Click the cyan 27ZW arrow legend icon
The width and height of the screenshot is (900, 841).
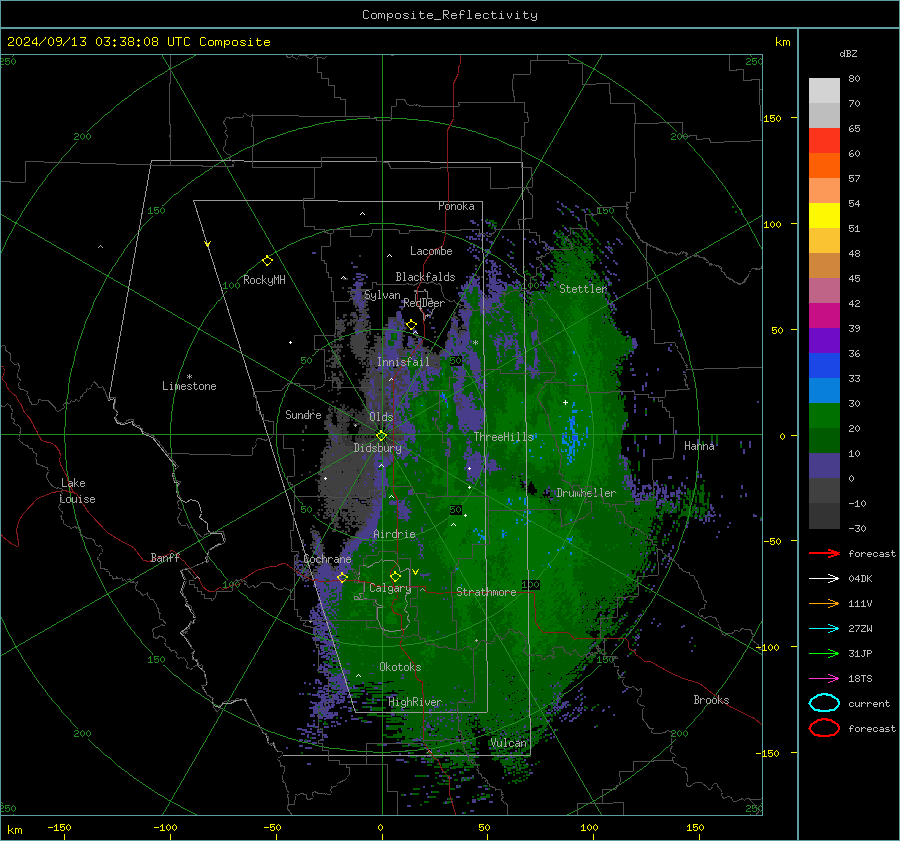[824, 629]
